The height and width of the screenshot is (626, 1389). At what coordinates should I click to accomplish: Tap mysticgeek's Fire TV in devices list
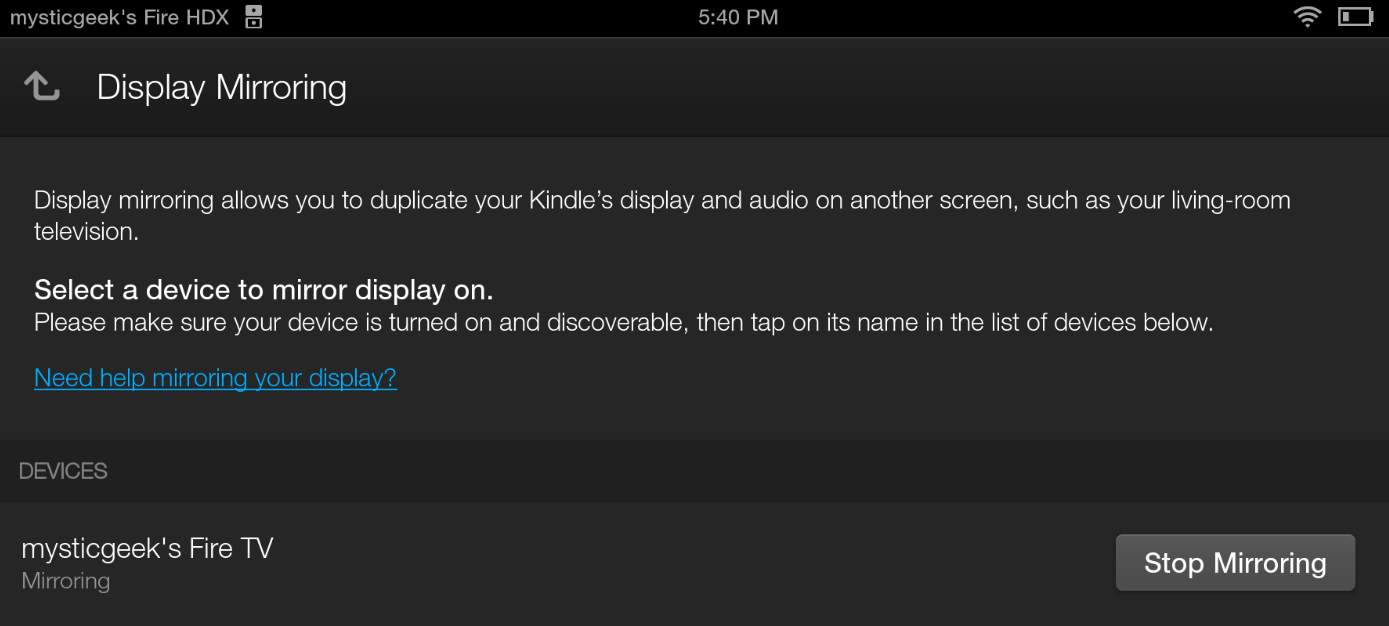coord(147,547)
